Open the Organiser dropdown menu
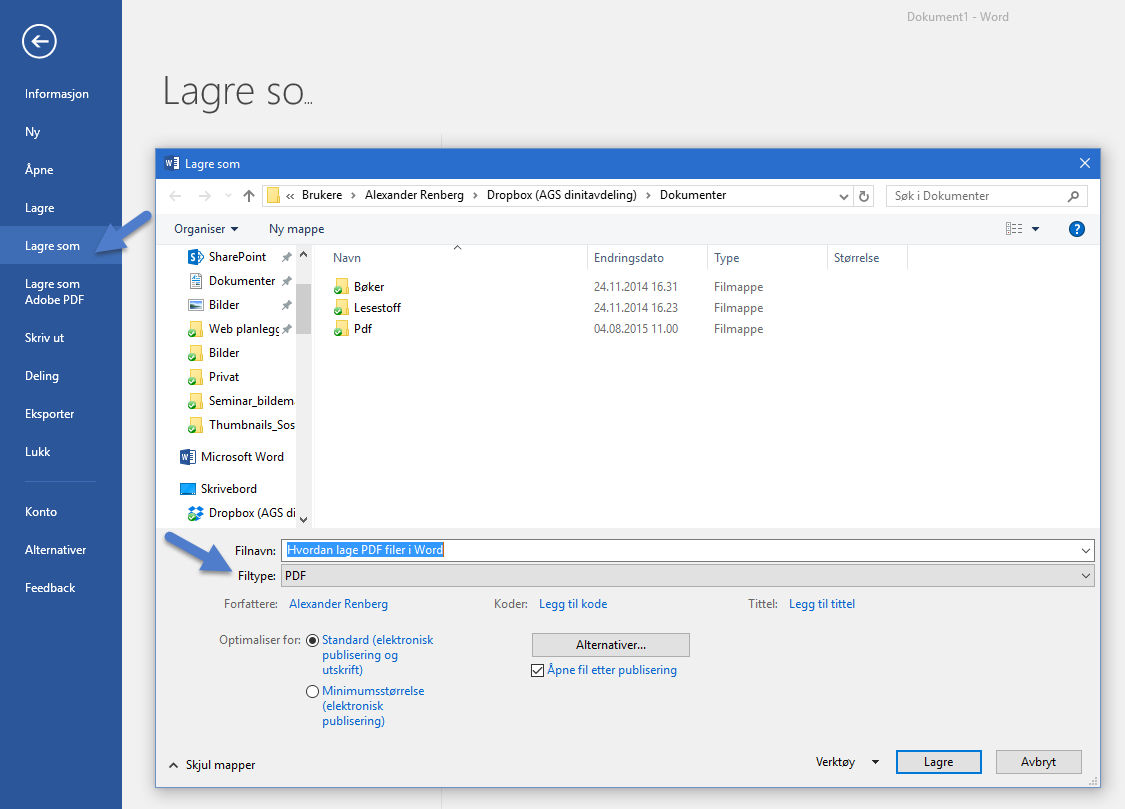 (206, 229)
